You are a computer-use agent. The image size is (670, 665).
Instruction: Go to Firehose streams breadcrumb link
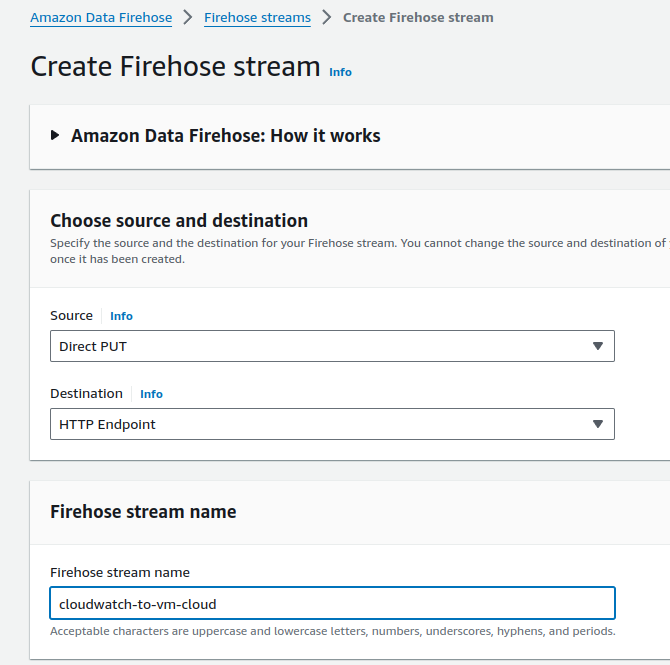tap(257, 18)
